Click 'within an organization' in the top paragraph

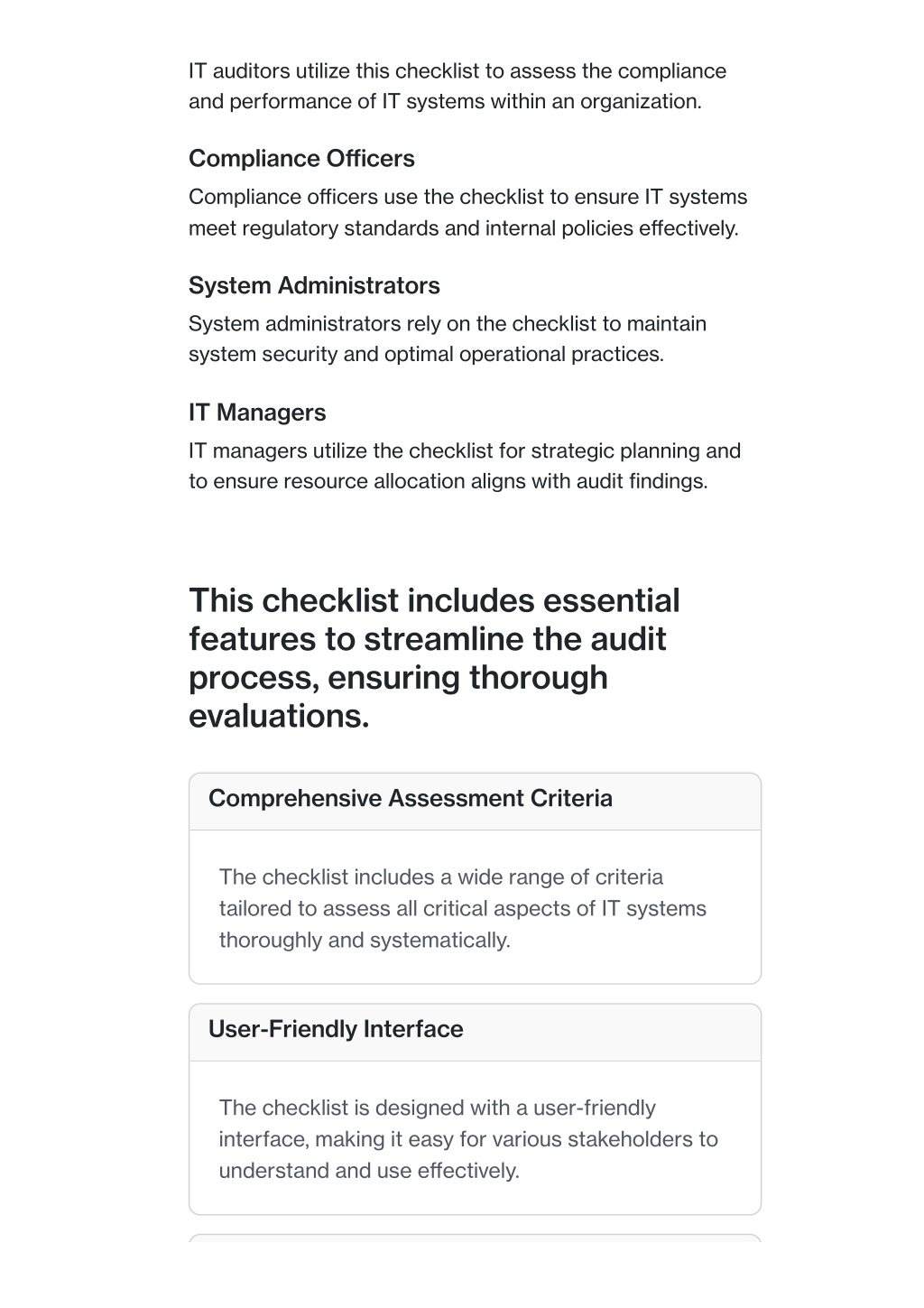596,102
